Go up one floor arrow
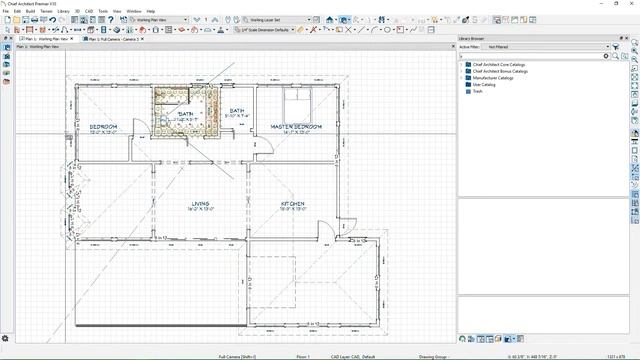The image size is (640, 360). (215, 20)
